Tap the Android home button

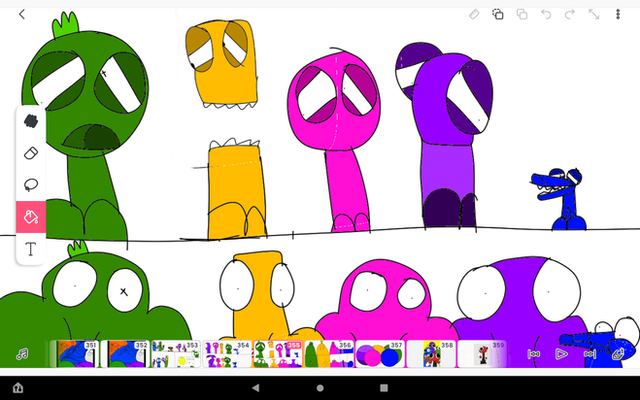click(x=320, y=388)
